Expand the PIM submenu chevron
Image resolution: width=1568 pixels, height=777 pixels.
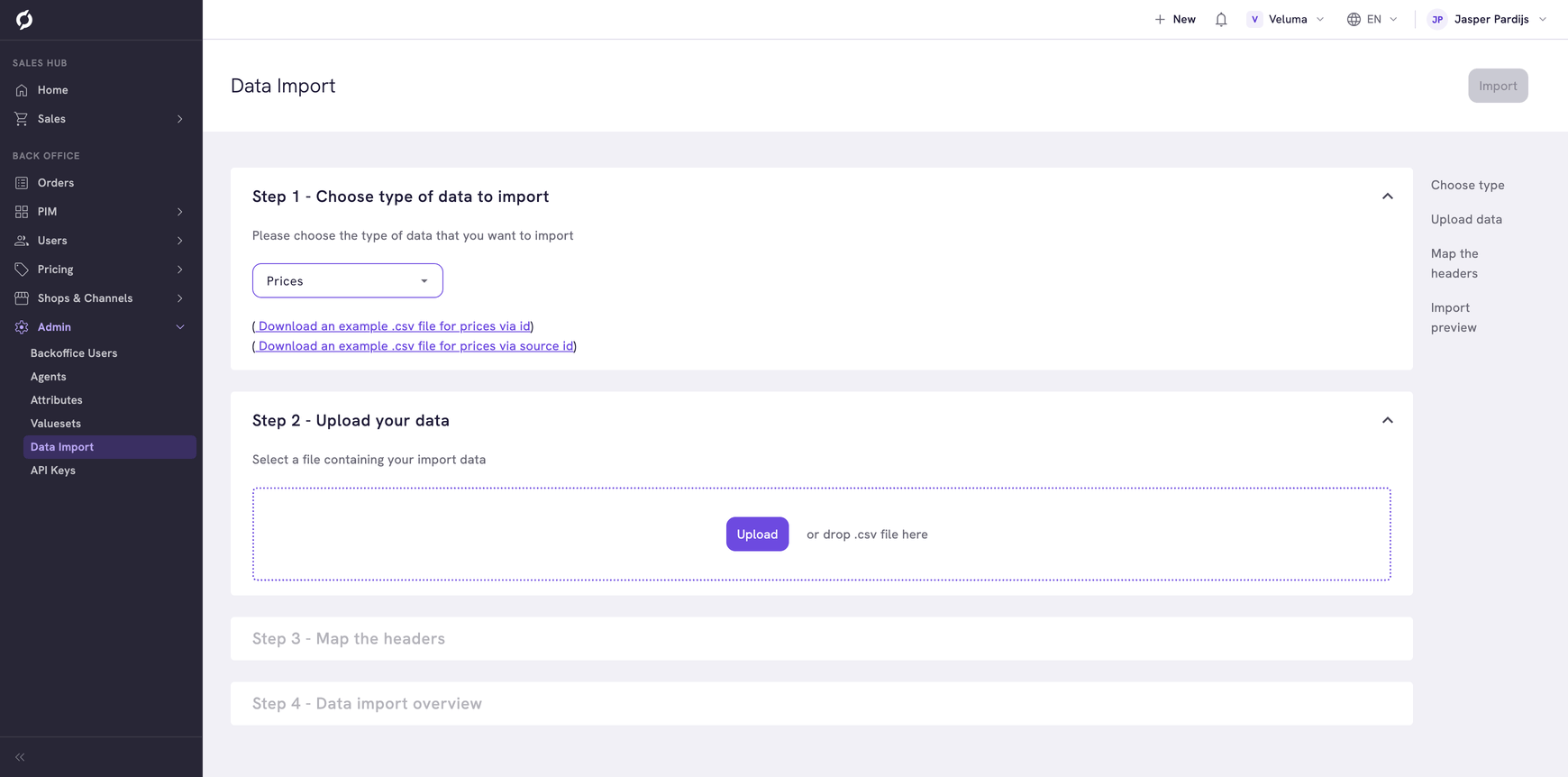click(180, 212)
